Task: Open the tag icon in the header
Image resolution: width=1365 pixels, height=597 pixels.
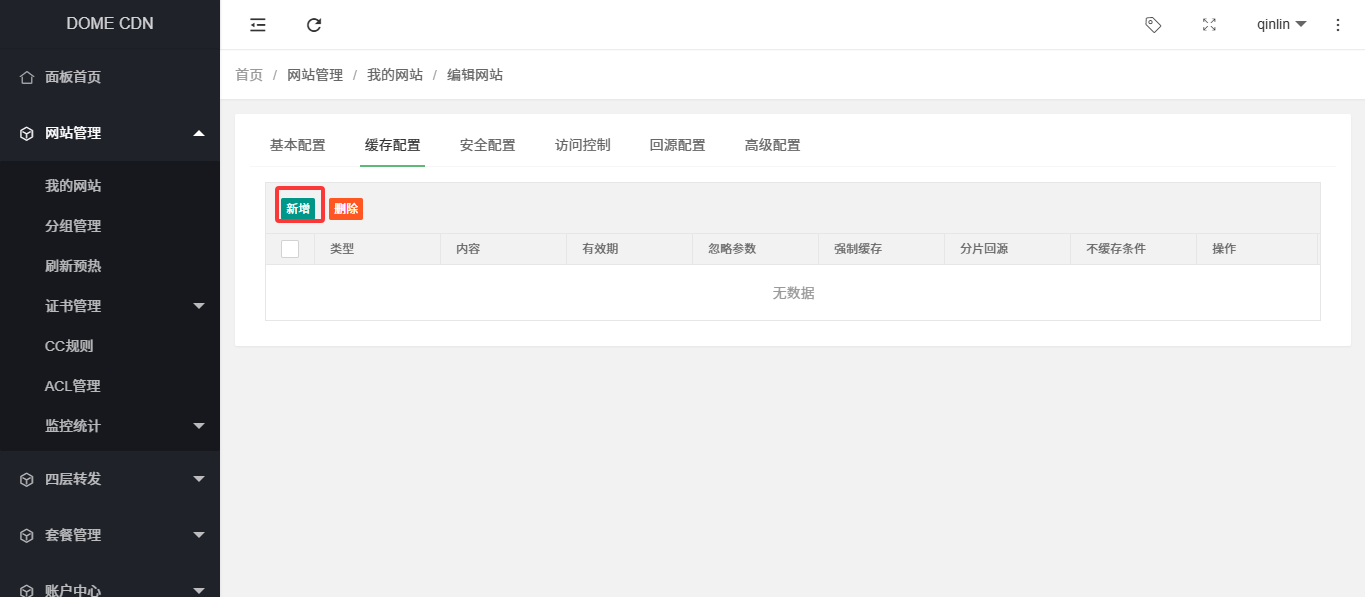Action: click(x=1153, y=25)
